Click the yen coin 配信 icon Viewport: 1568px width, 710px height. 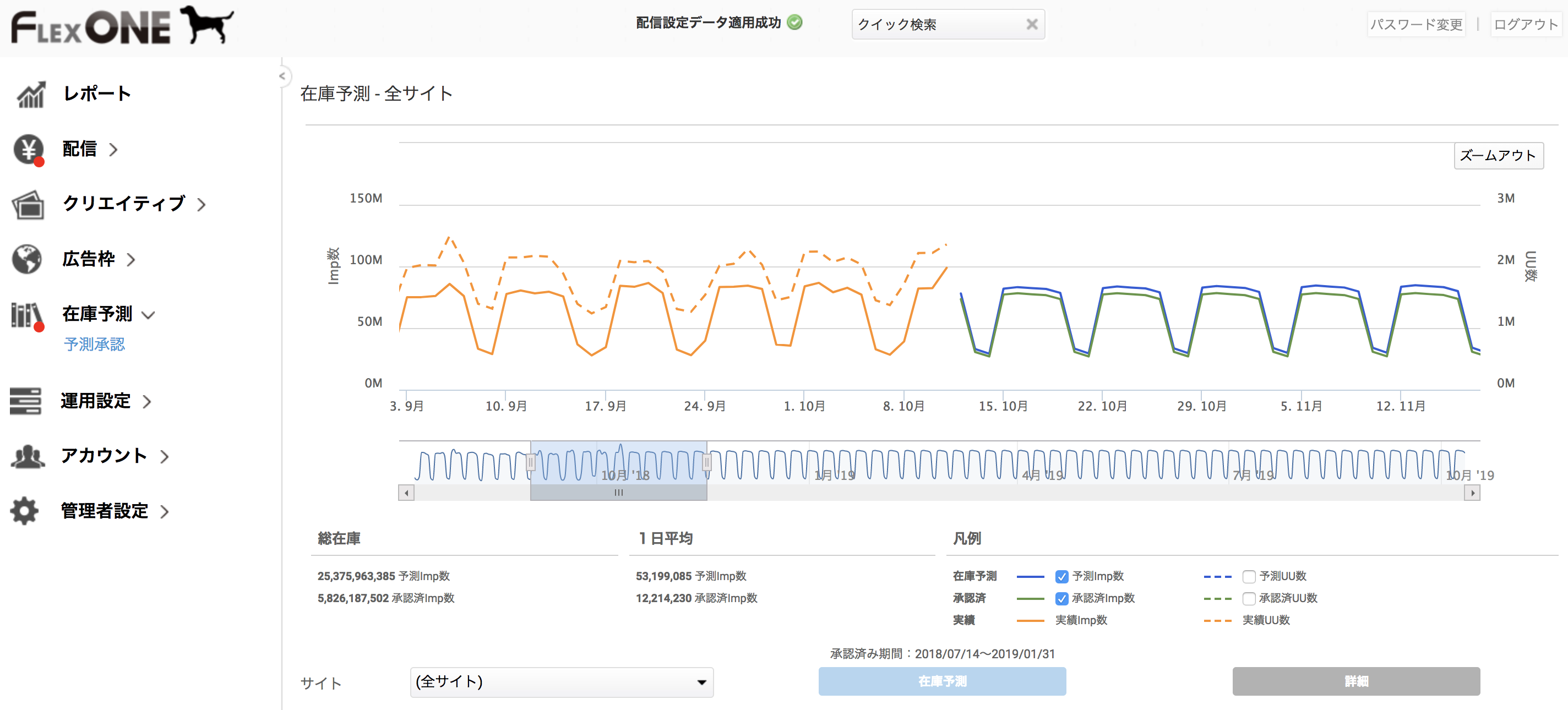tap(29, 149)
